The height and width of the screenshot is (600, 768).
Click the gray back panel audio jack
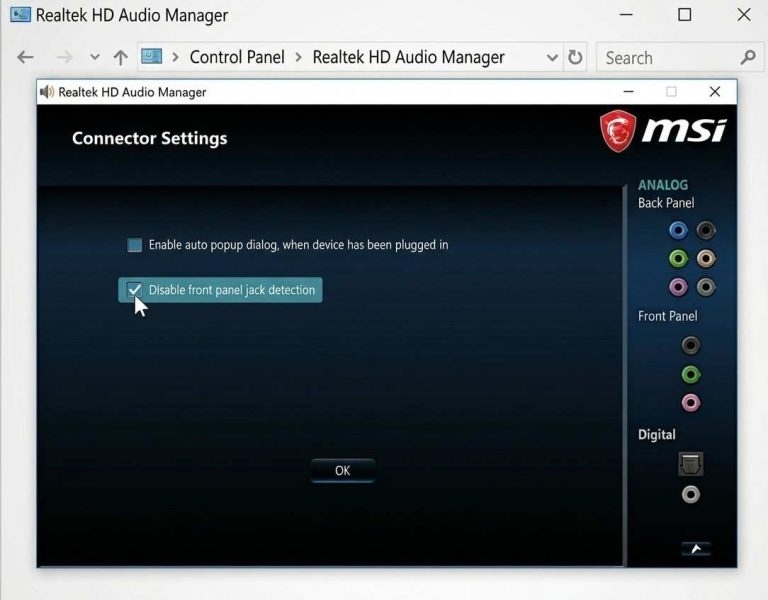[x=706, y=287]
